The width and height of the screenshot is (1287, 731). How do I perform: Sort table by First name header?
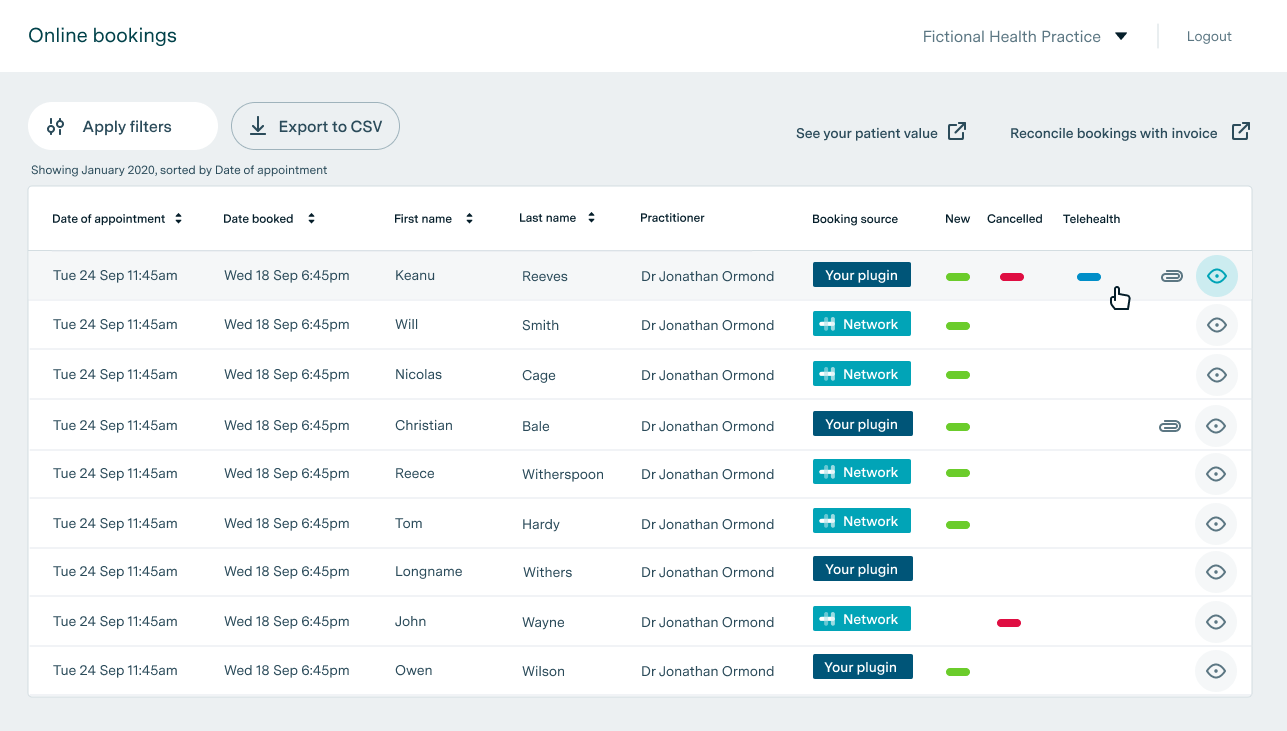[423, 219]
